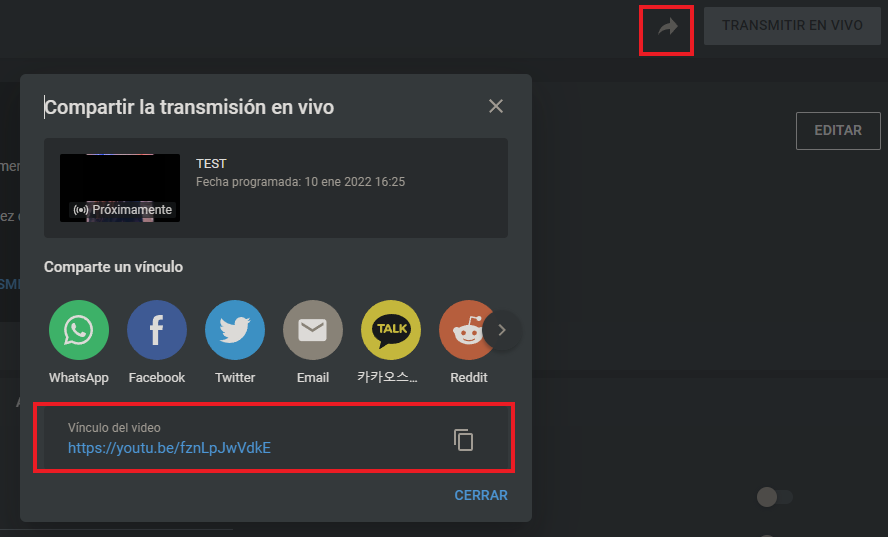The width and height of the screenshot is (888, 537).
Task: Click the TEST stream title
Action: pyautogui.click(x=211, y=164)
